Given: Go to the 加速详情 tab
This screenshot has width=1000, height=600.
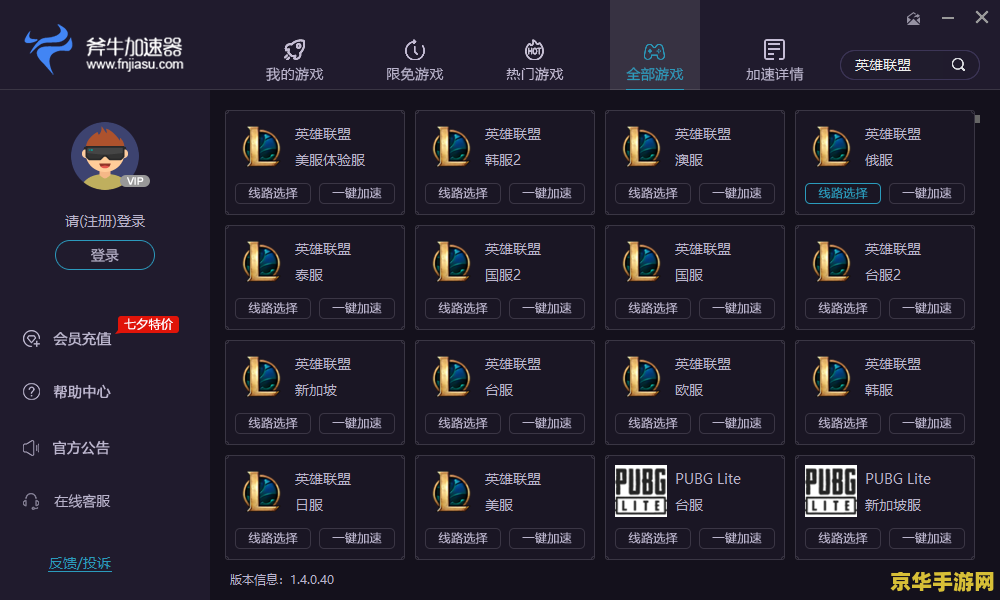Looking at the screenshot, I should (774, 60).
